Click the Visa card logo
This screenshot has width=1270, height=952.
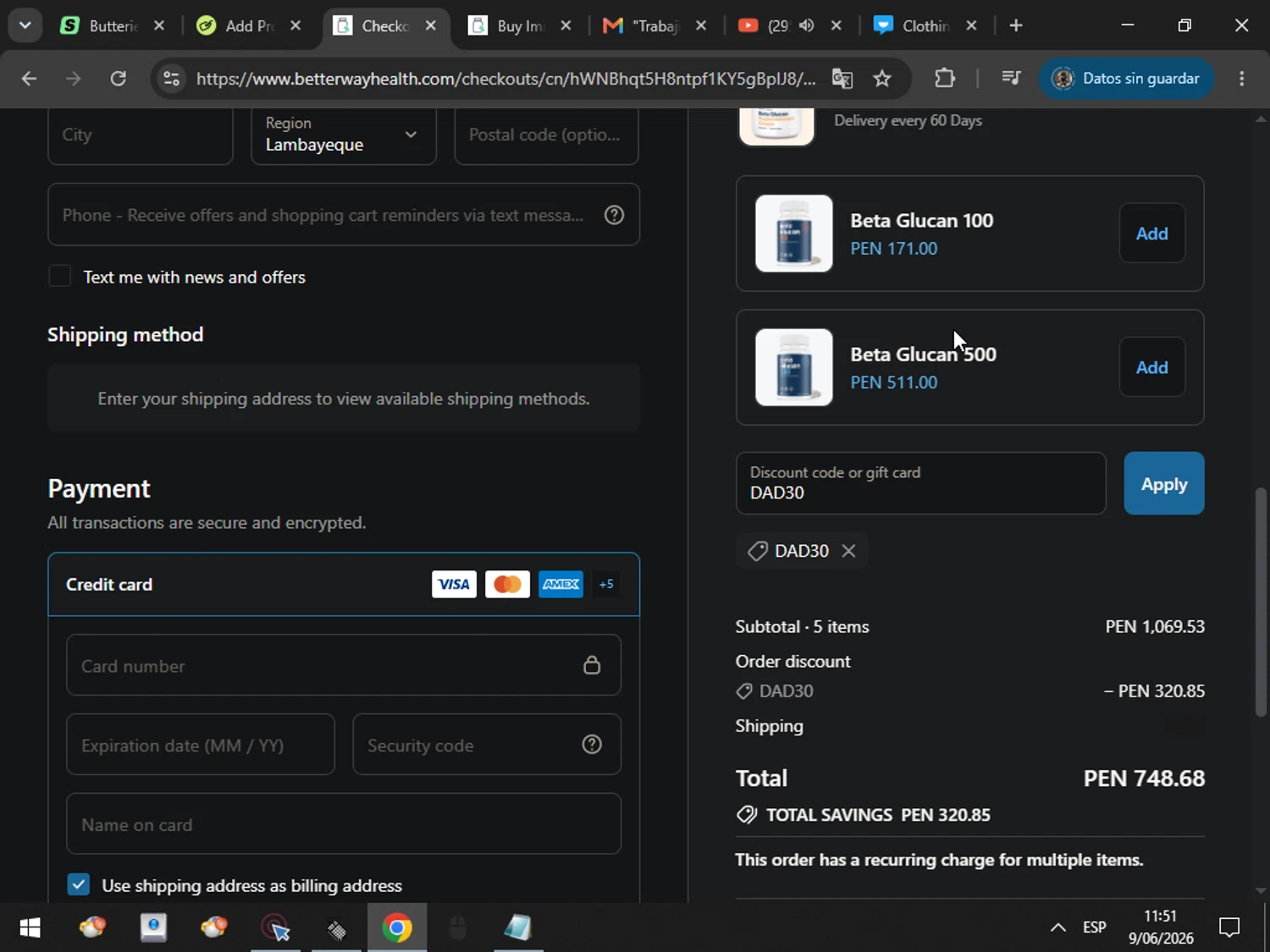[x=454, y=584]
